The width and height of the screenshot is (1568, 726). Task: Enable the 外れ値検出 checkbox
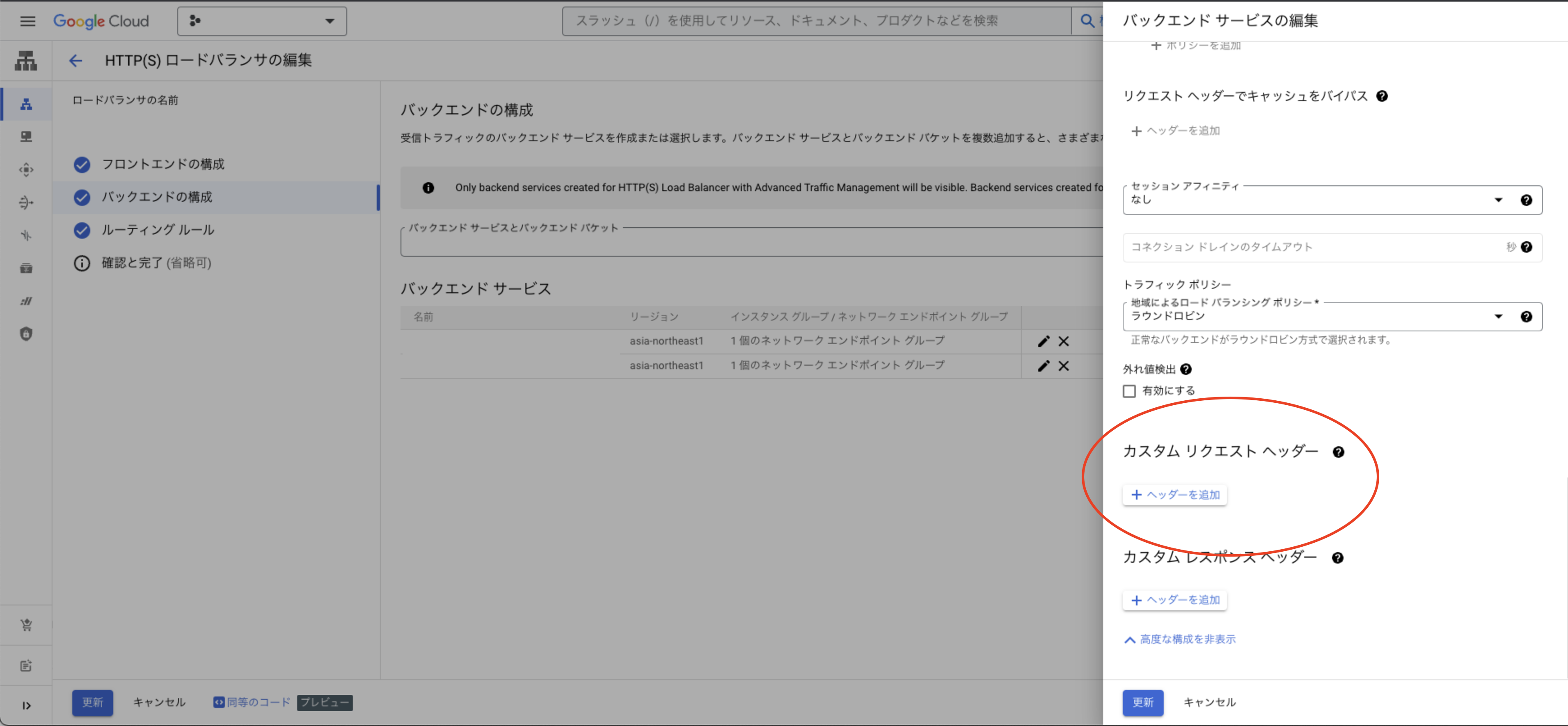point(1130,391)
